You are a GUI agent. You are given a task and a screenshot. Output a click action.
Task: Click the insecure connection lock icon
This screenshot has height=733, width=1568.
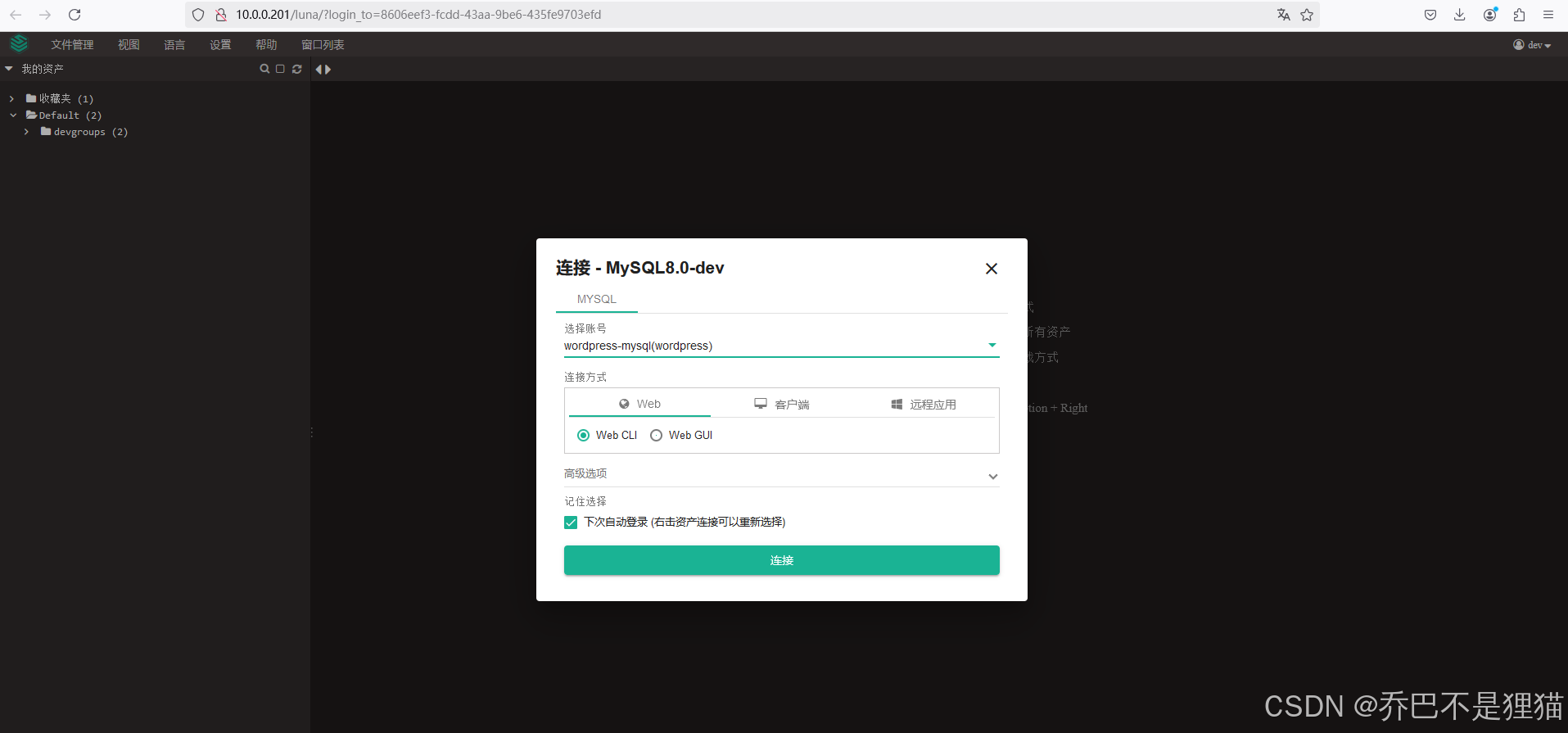tap(221, 15)
